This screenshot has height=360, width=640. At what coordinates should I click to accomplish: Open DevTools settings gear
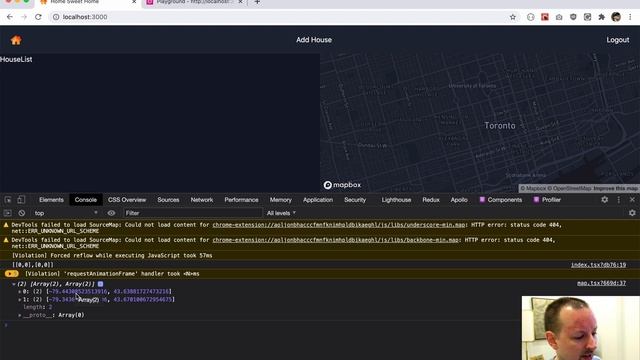(604, 200)
